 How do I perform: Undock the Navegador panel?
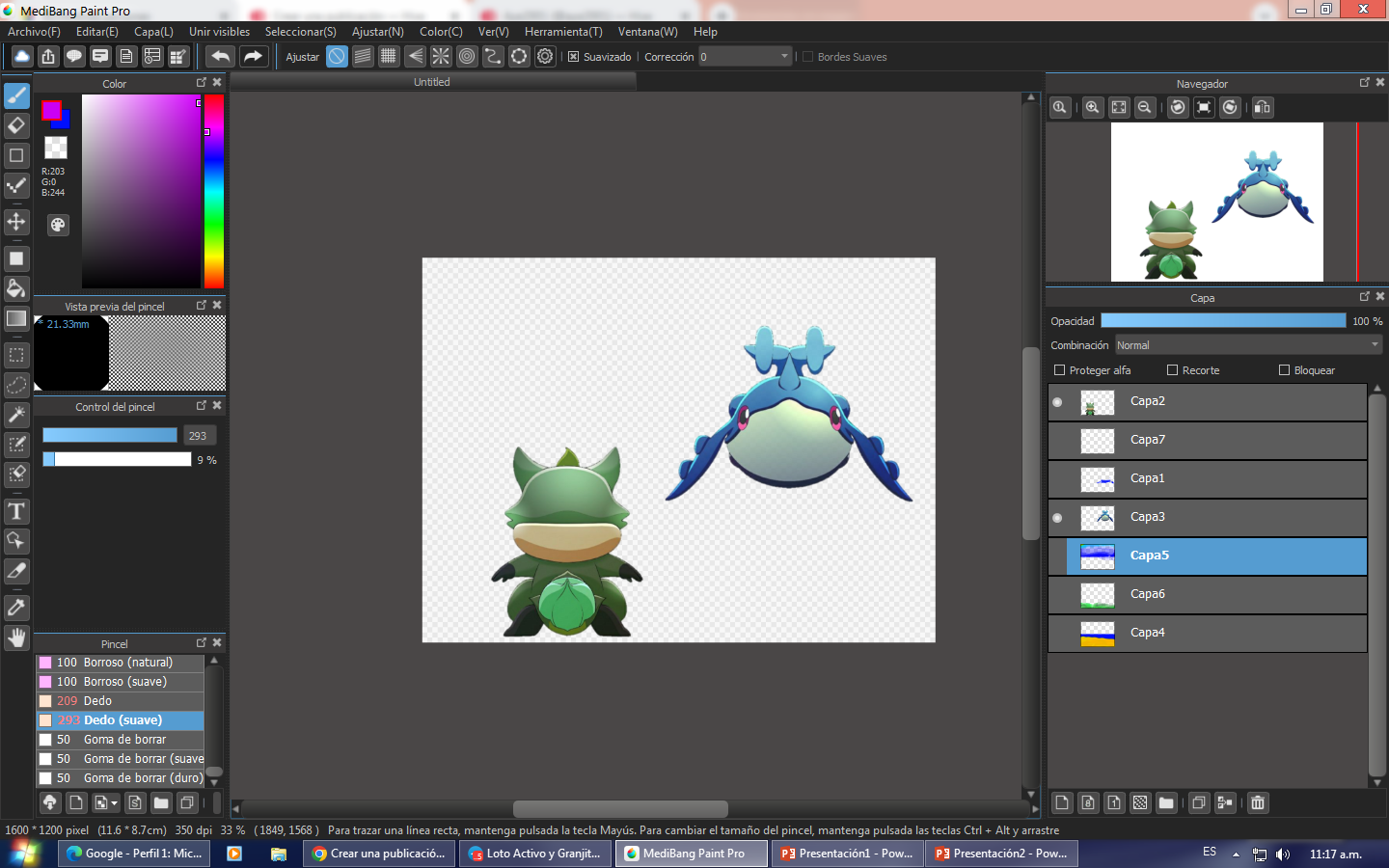1365,83
